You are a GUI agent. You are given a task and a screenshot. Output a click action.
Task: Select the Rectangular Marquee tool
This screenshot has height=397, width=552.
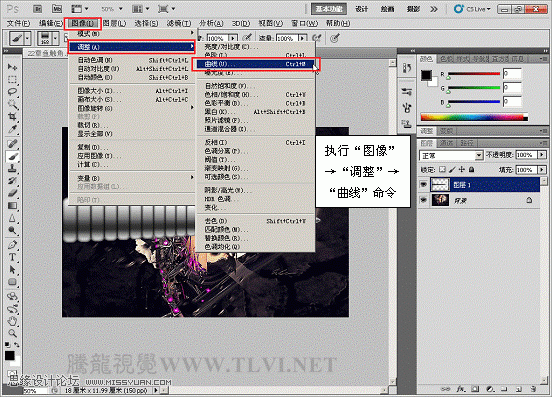click(12, 80)
